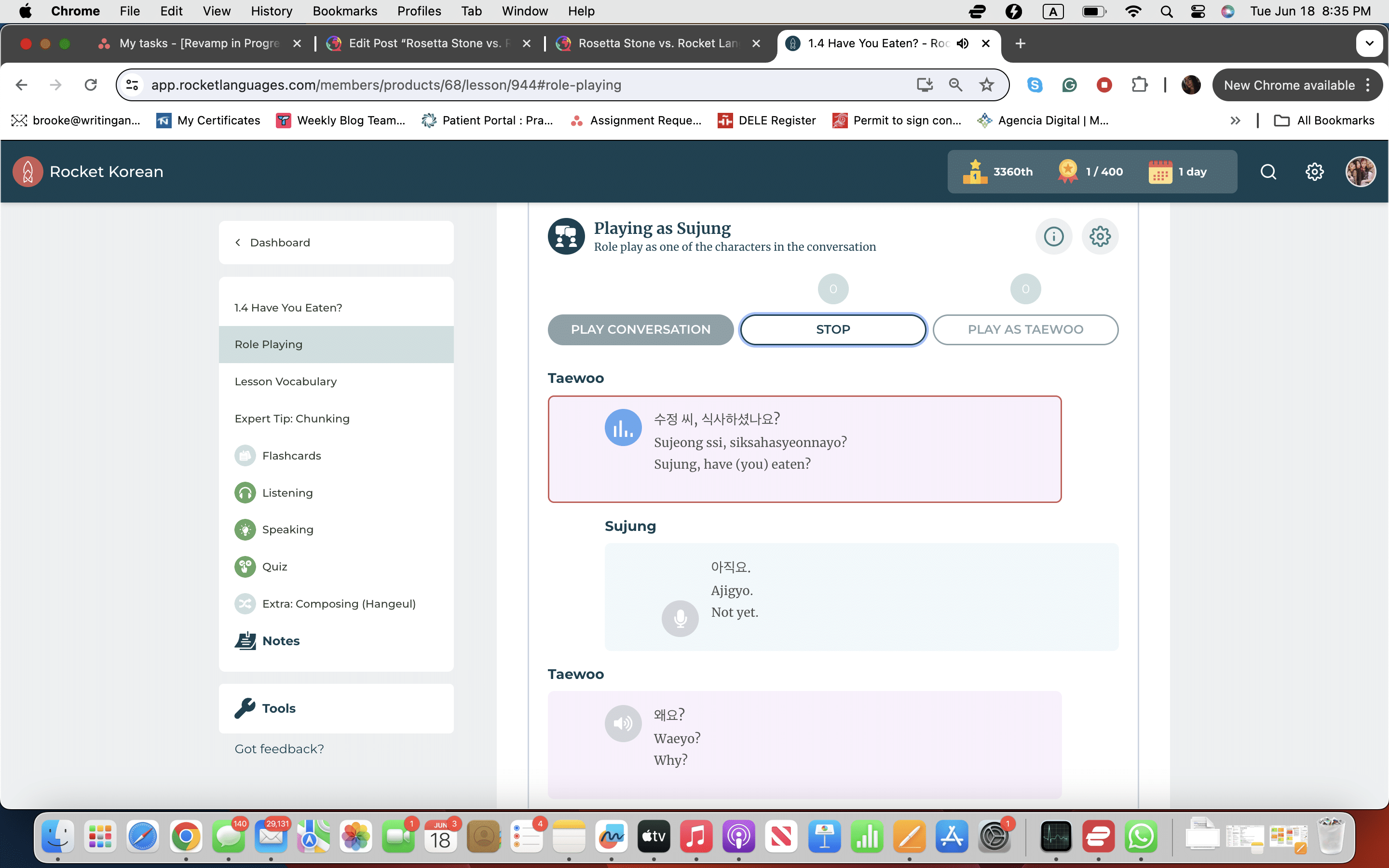Select Play as Taewoo

[x=1025, y=329]
